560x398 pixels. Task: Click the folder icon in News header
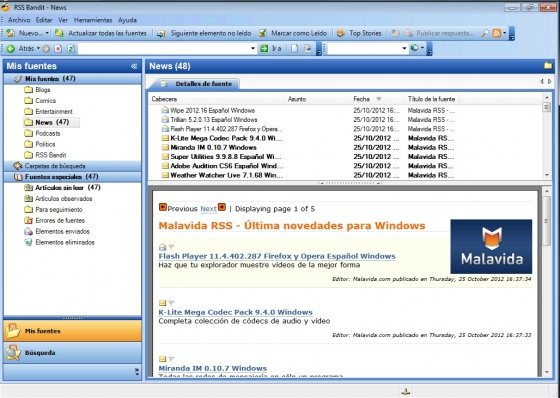(x=548, y=66)
